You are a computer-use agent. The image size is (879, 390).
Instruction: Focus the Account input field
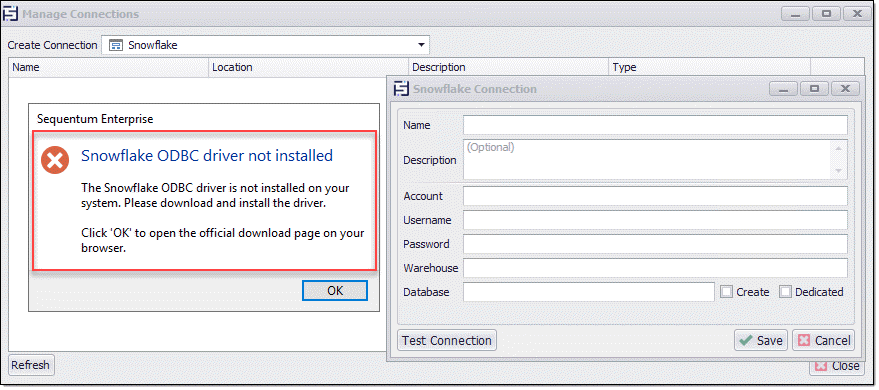click(655, 196)
